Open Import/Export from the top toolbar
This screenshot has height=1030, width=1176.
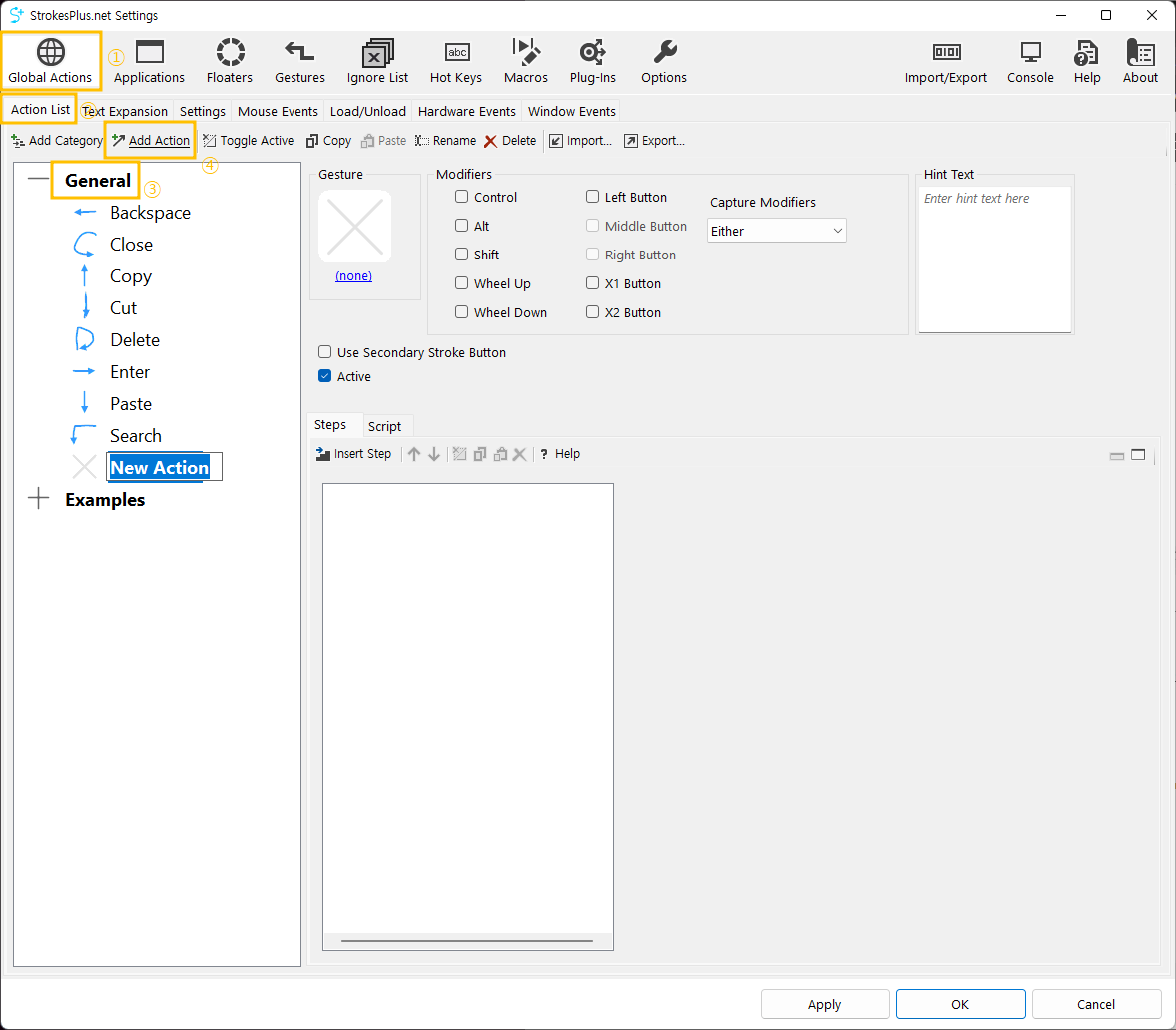pos(946,62)
